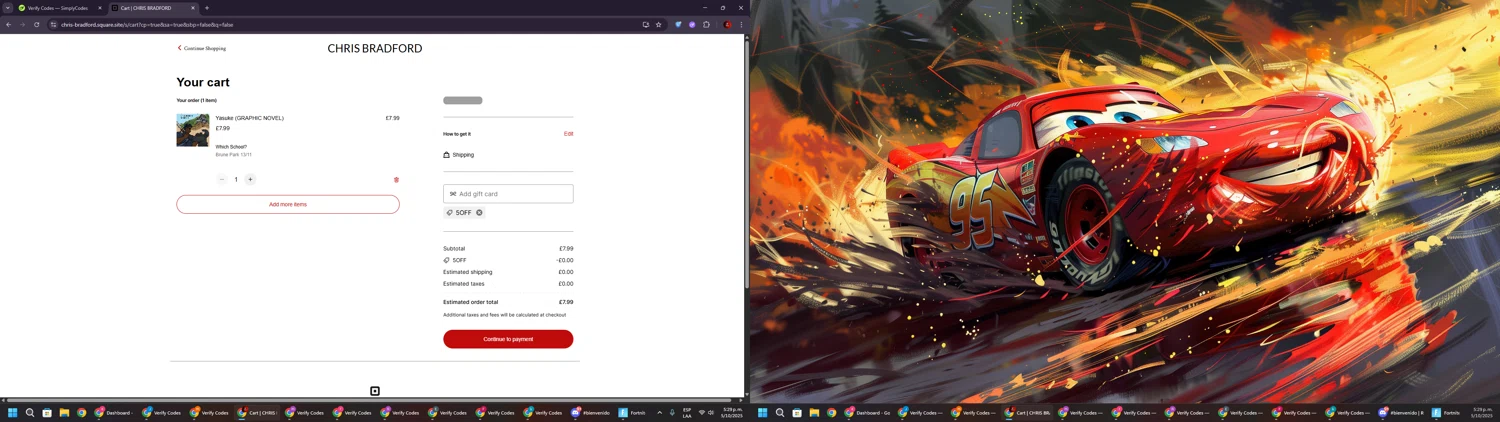
Task: Click the Add gift card field
Action: coord(508,194)
